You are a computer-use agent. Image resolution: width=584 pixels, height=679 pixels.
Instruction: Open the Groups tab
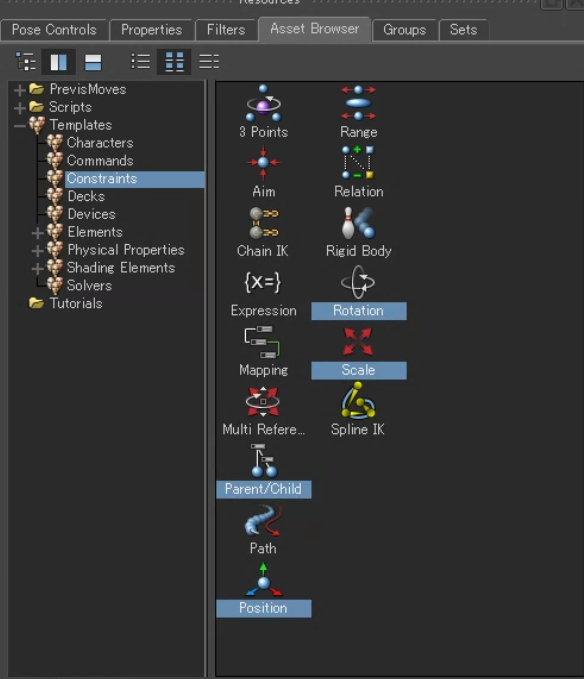click(404, 29)
